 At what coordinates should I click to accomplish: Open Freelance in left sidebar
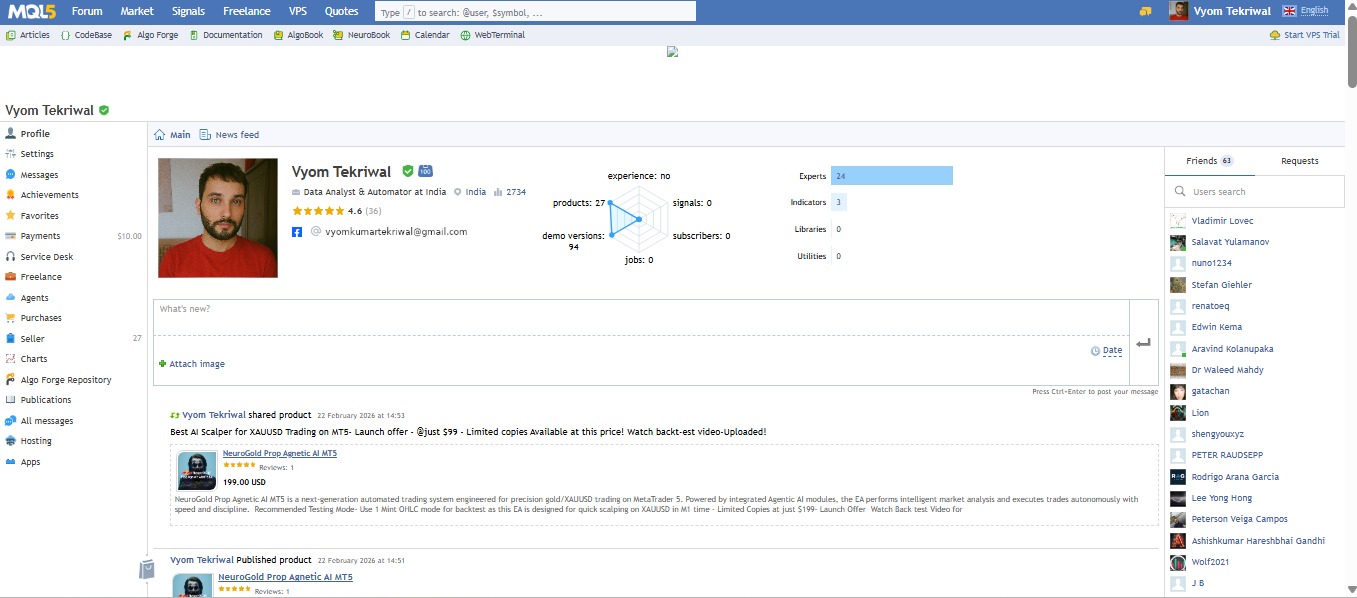41,277
